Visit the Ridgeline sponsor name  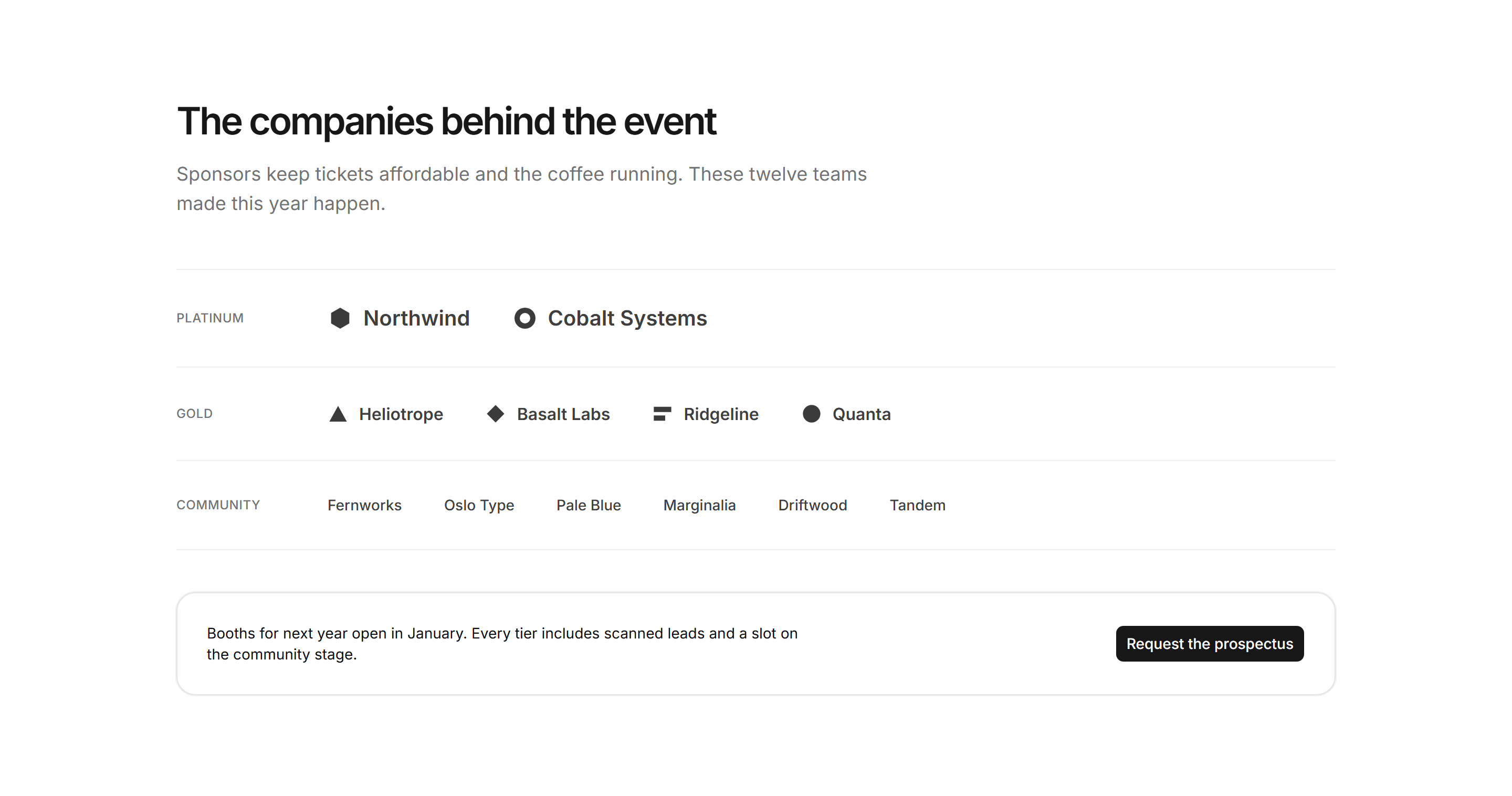click(x=721, y=414)
